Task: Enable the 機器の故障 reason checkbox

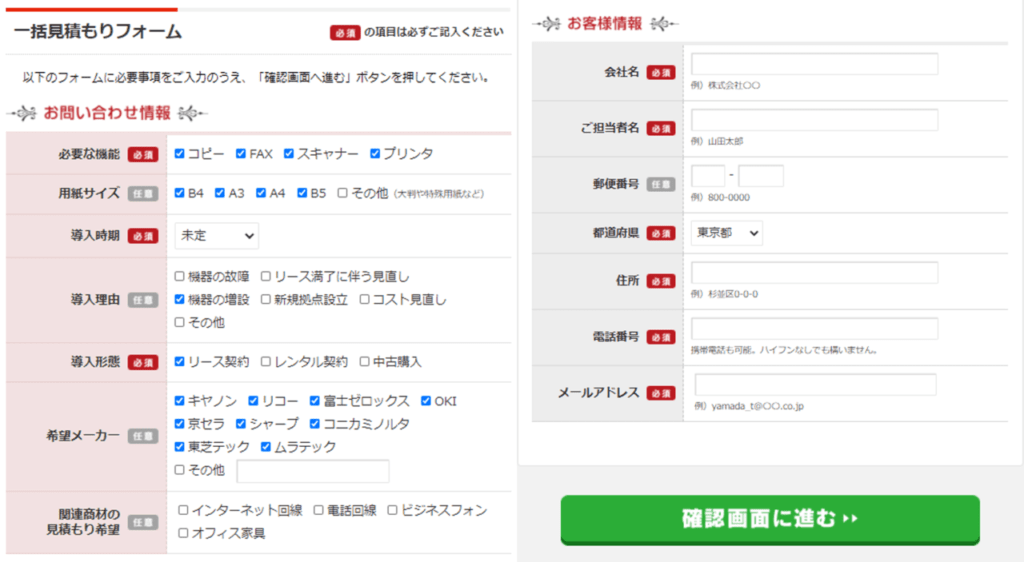Action: [180, 276]
